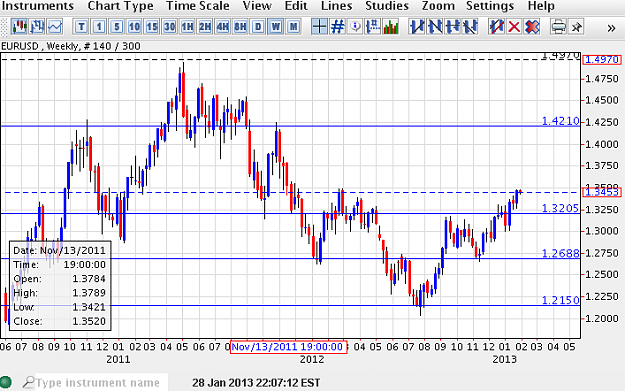Screen dimensions: 625x391
Task: Switch to 2H time scale
Action: (x=205, y=27)
